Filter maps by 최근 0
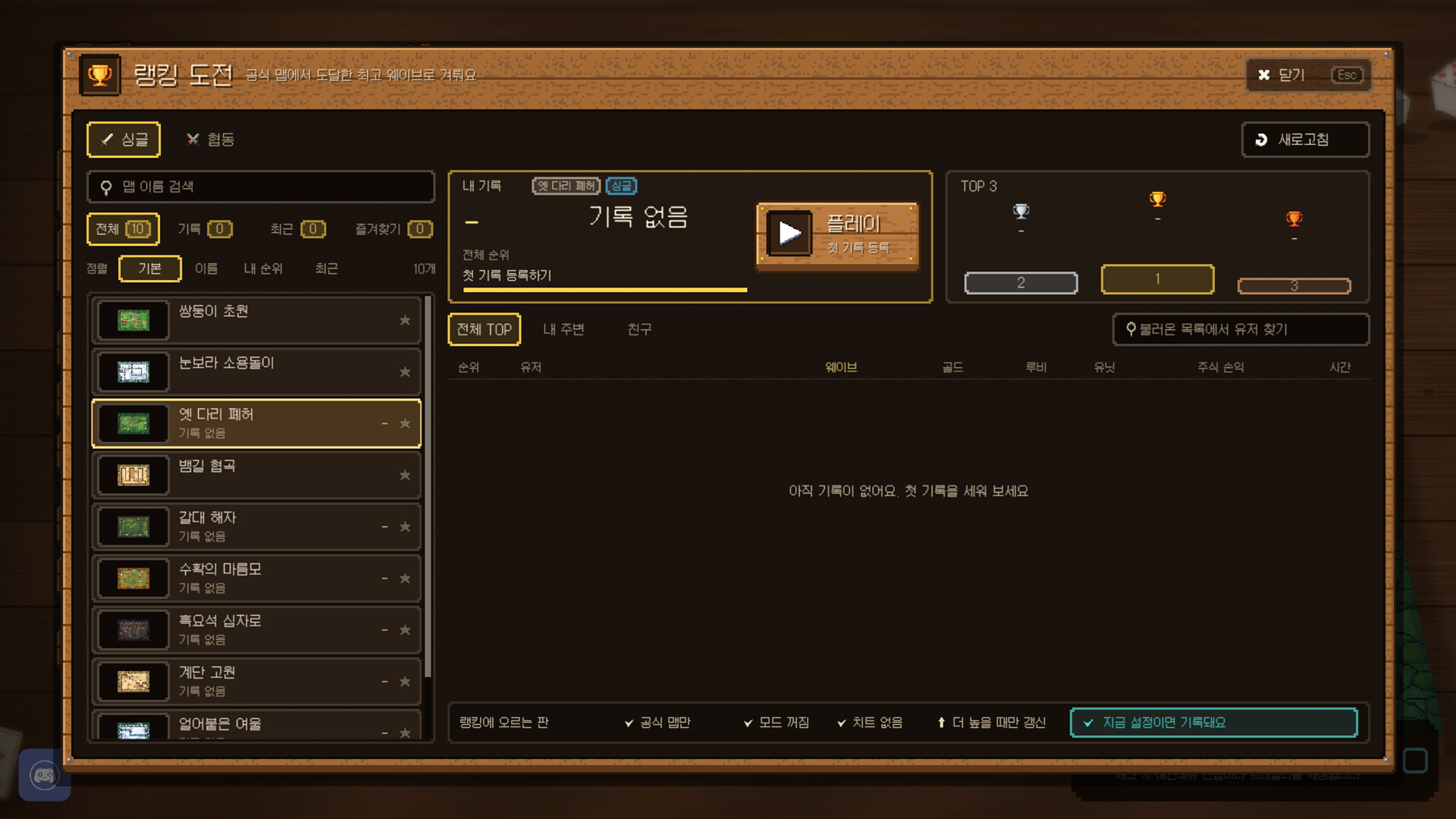Screen dimensions: 1456x819 [x=298, y=229]
